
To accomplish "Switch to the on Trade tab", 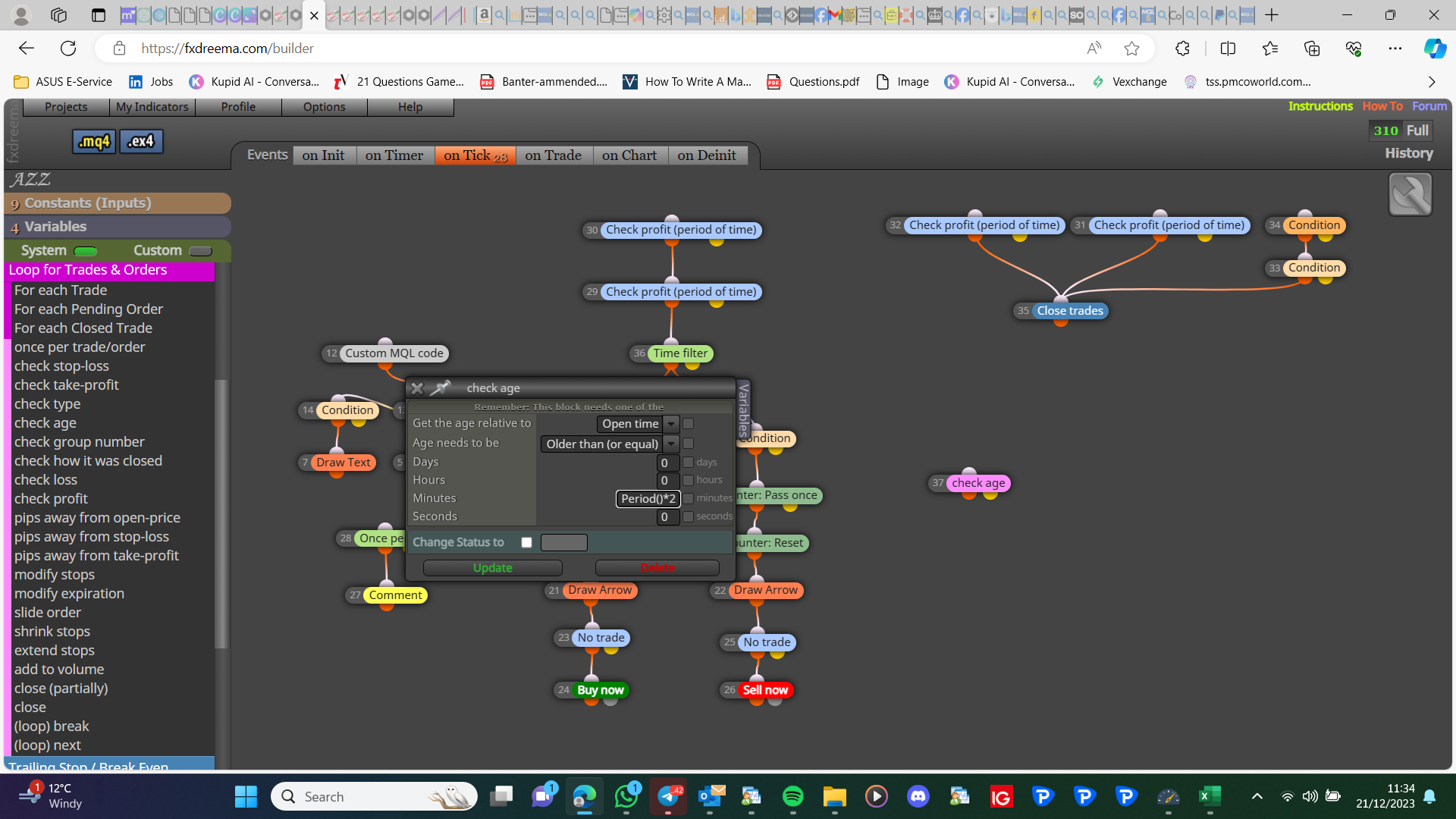I will [554, 155].
